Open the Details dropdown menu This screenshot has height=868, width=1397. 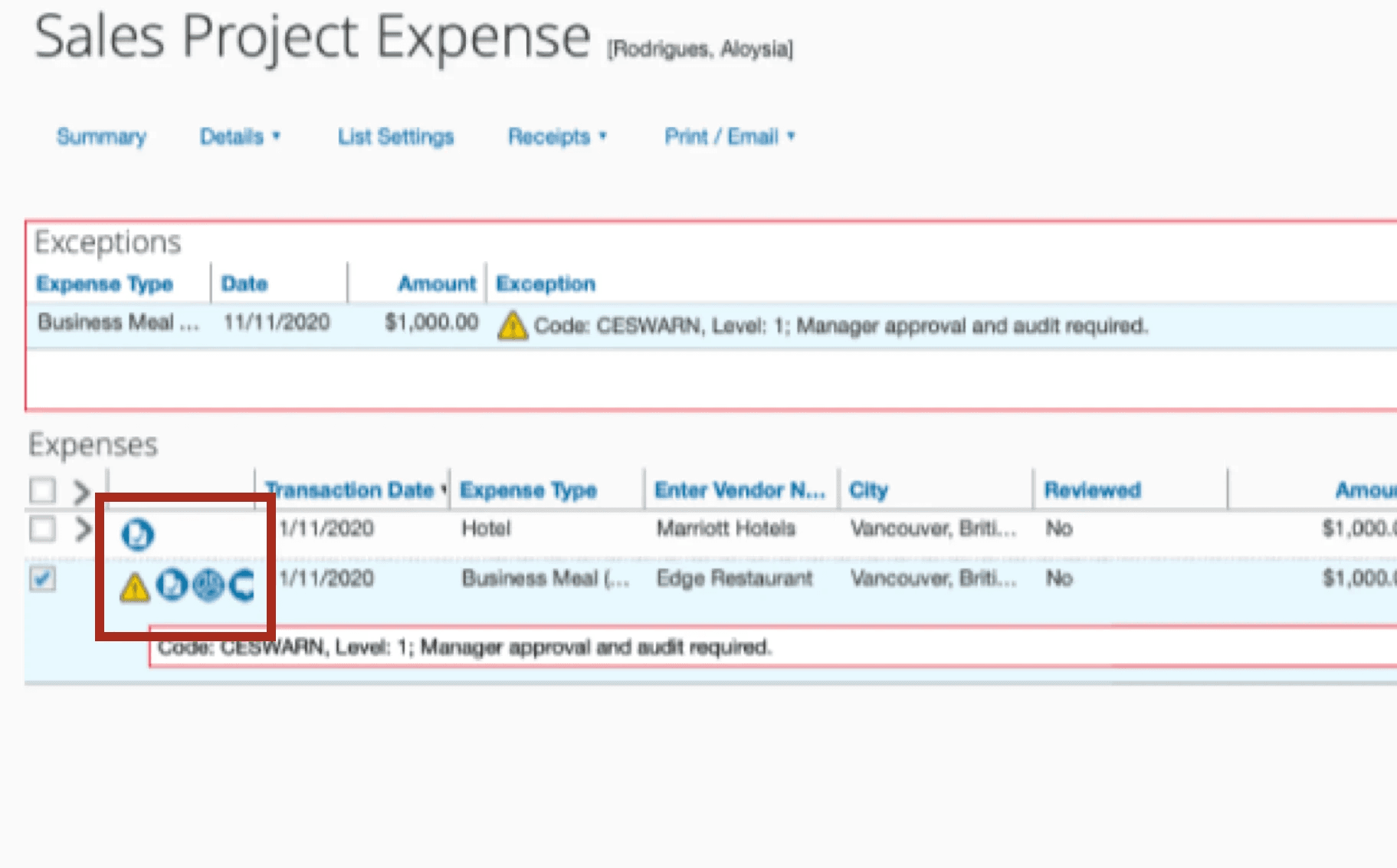pyautogui.click(x=240, y=137)
